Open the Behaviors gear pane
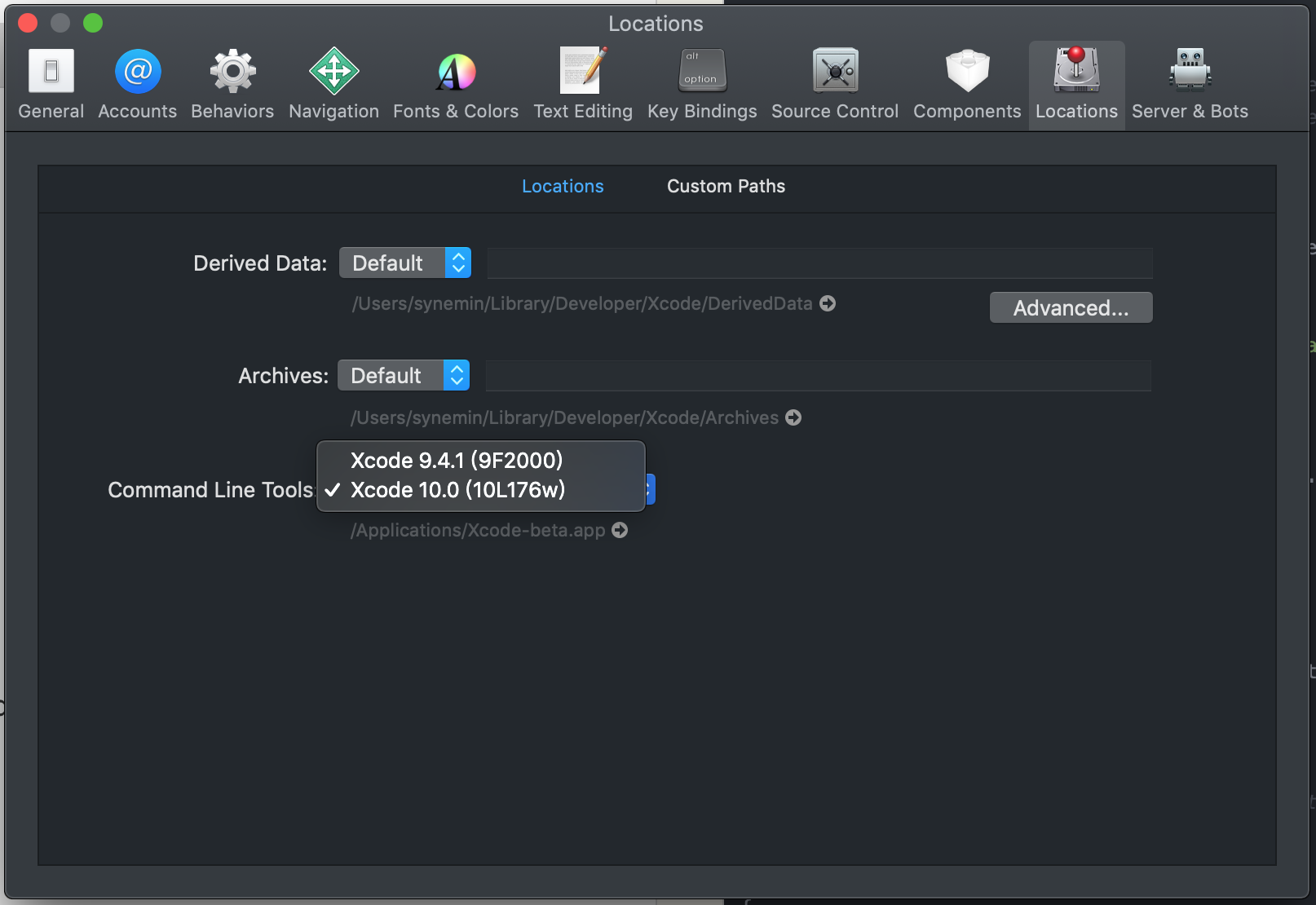The height and width of the screenshot is (905, 1316). pos(232,85)
